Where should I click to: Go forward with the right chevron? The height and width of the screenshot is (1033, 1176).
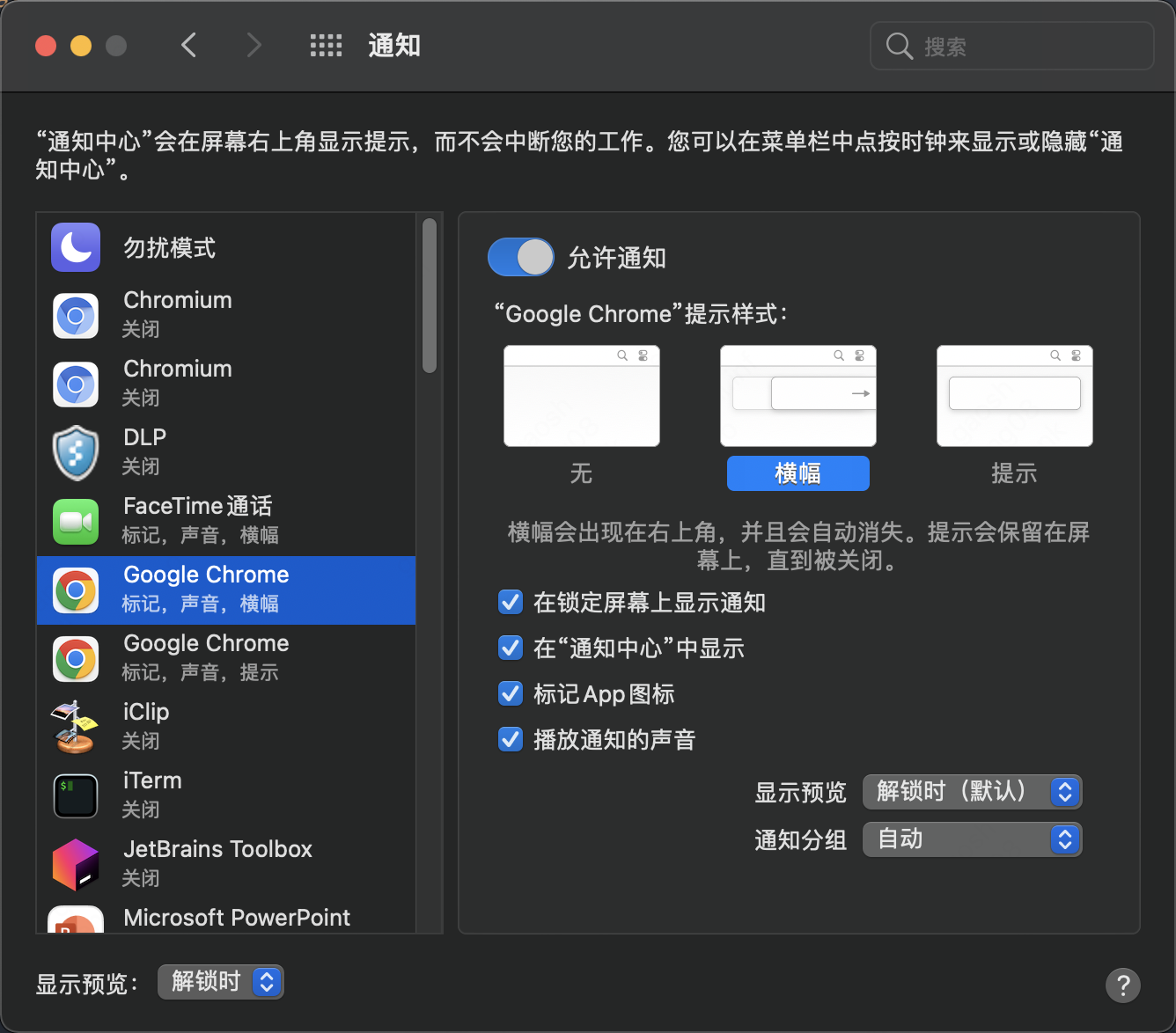(254, 45)
